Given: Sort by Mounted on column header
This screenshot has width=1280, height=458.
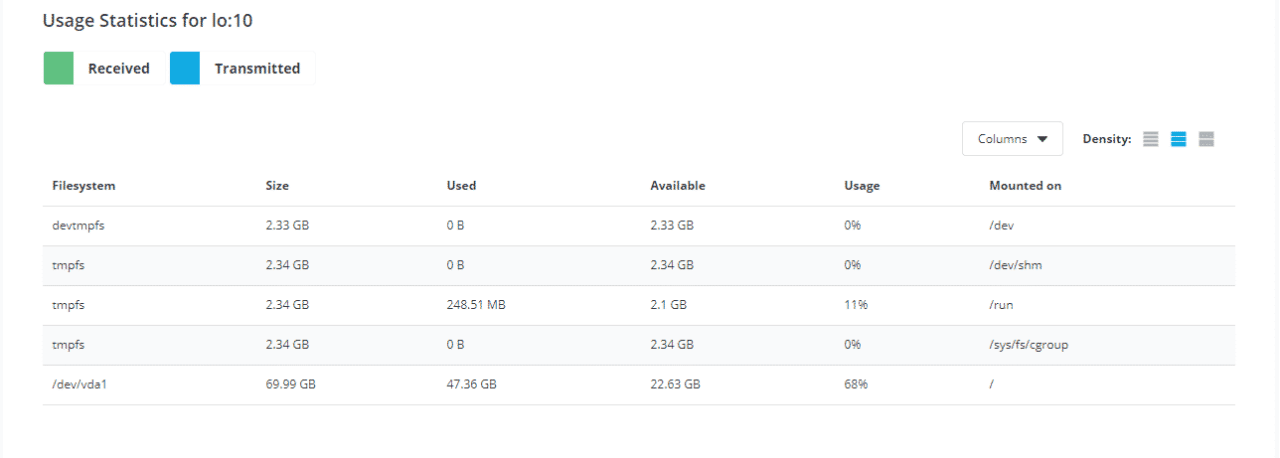Looking at the screenshot, I should pyautogui.click(x=1025, y=186).
